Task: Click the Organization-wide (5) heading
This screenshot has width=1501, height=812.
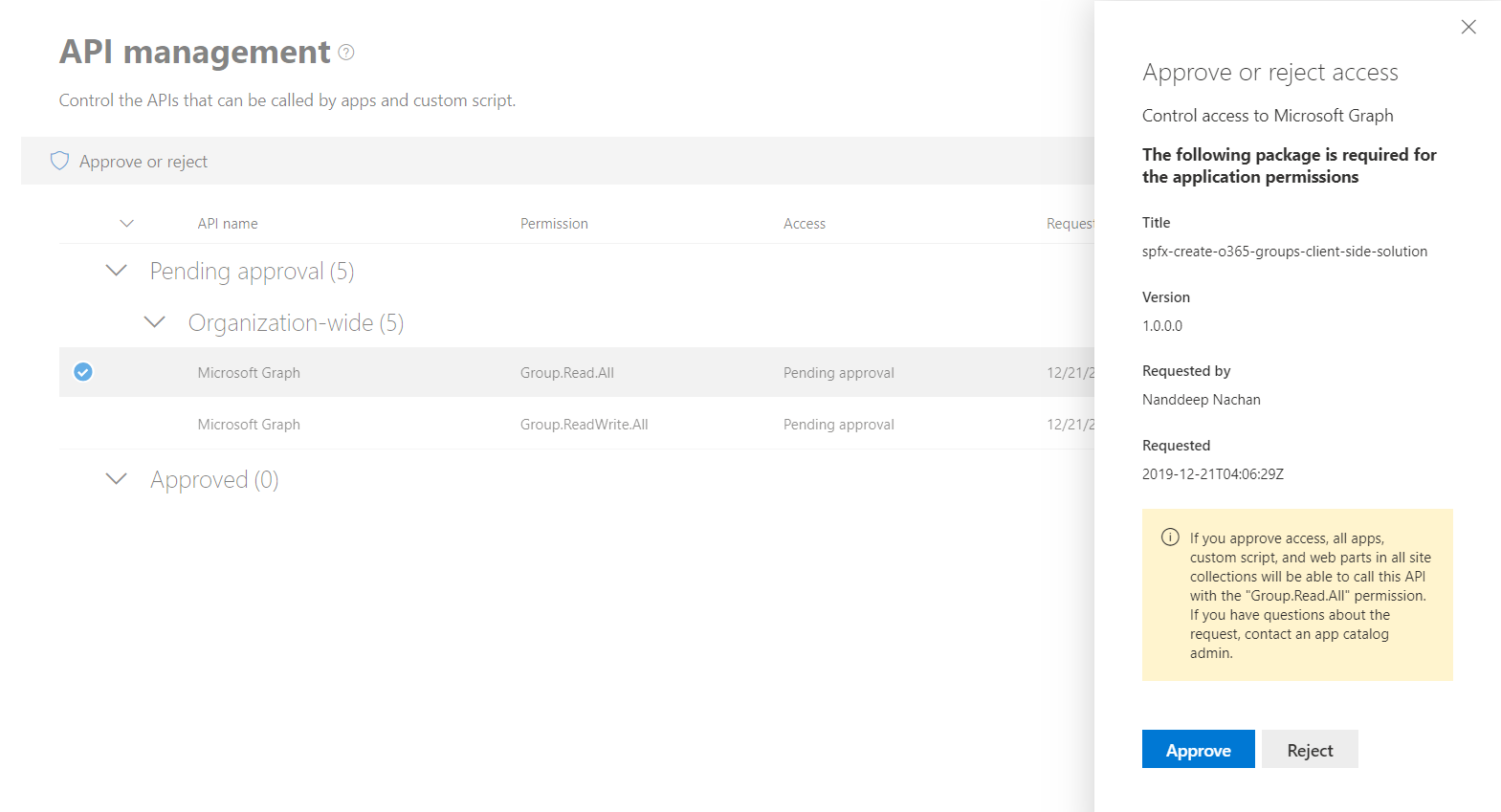Action: [x=296, y=323]
